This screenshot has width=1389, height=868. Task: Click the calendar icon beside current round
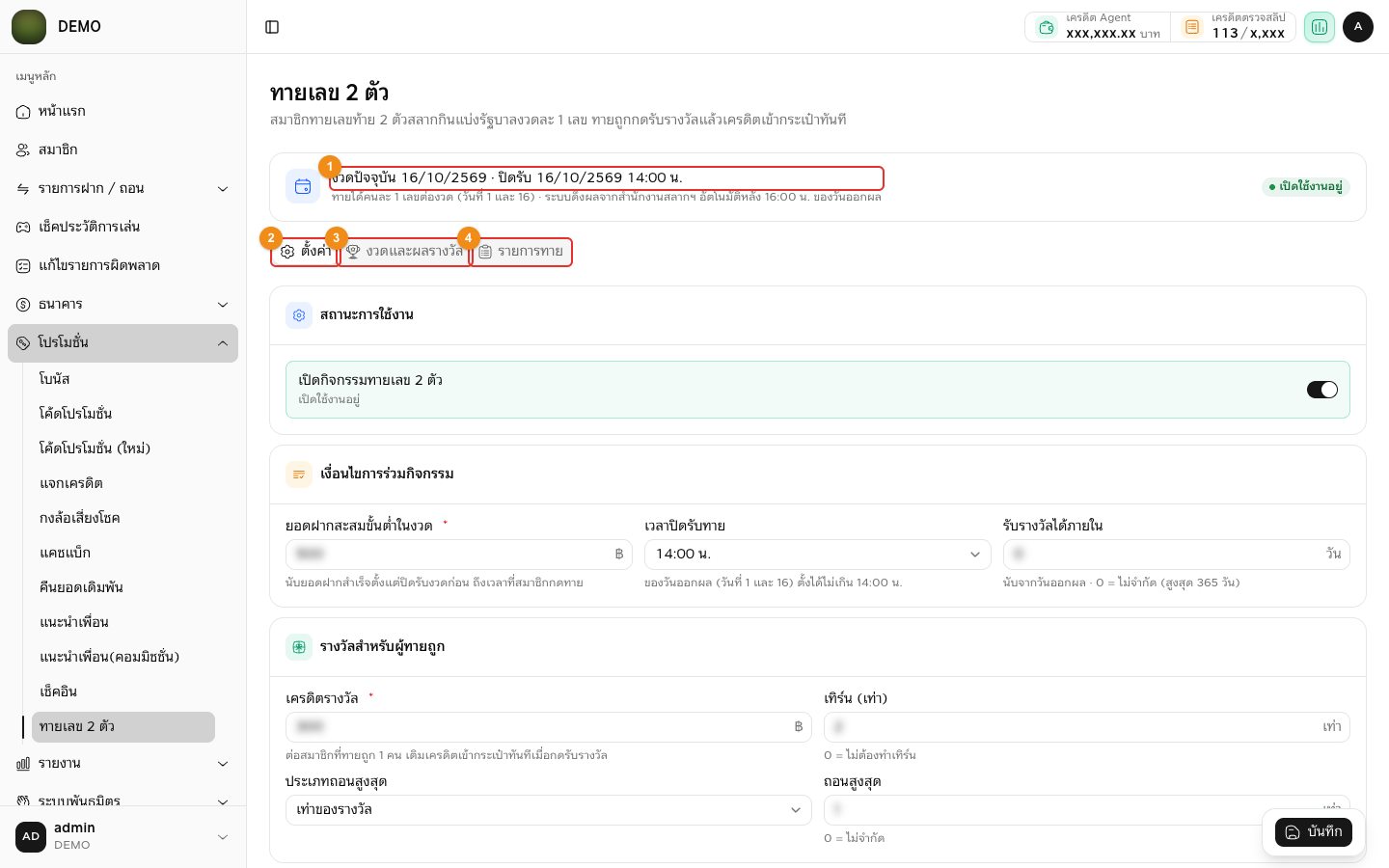point(303,186)
